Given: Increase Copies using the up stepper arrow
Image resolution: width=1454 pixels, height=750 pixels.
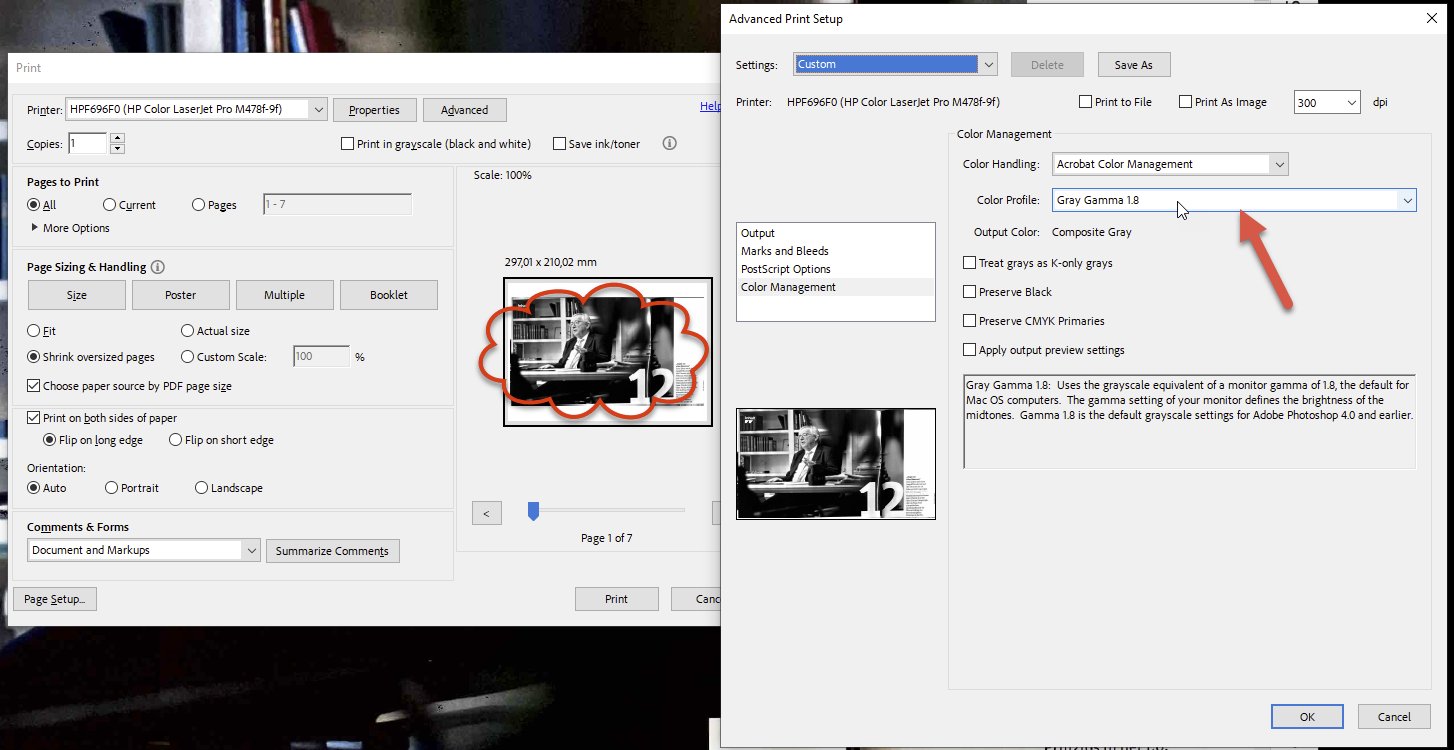Looking at the screenshot, I should click(117, 137).
